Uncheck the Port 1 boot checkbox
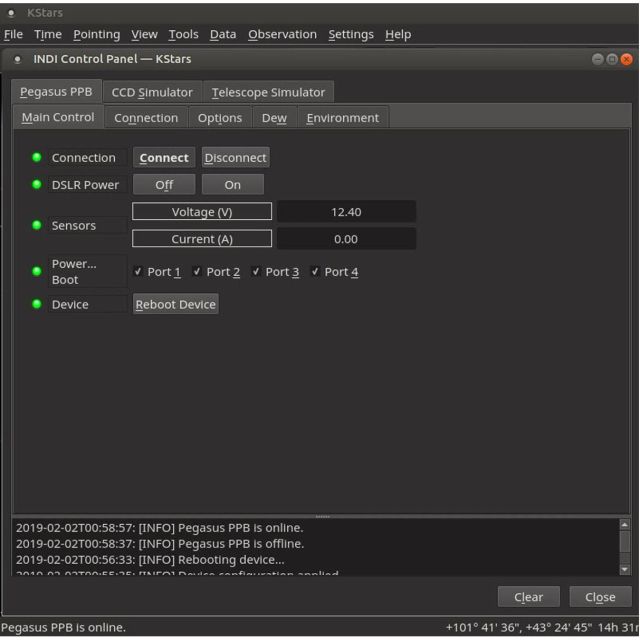The image size is (640, 640). [138, 271]
